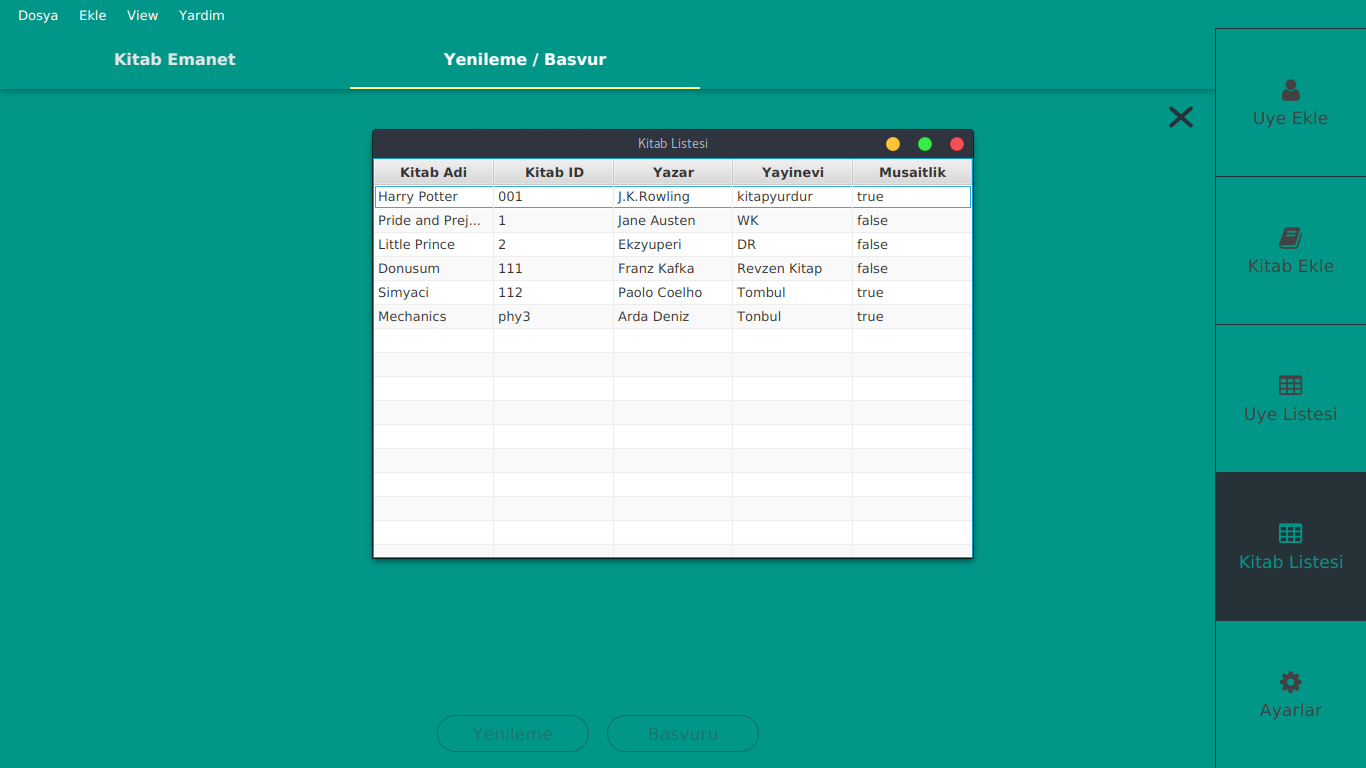
Task: Dismiss the view with the X icon
Action: (x=1180, y=117)
